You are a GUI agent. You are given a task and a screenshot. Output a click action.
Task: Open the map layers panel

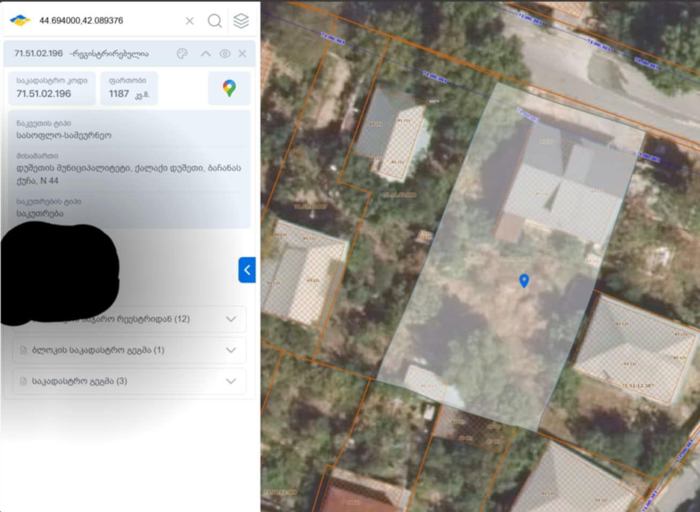(x=241, y=20)
